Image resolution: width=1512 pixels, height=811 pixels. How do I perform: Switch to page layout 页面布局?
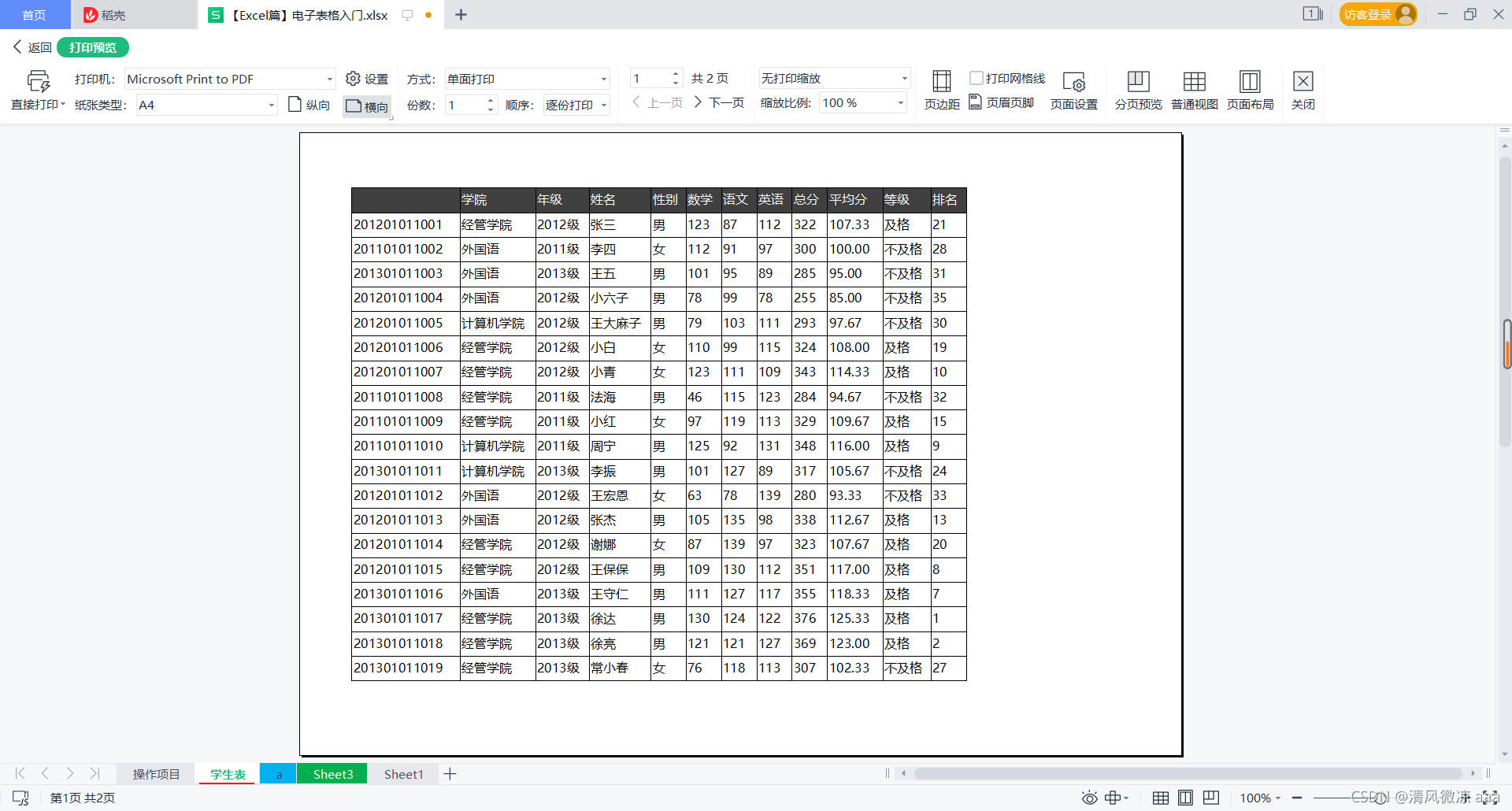(1250, 90)
